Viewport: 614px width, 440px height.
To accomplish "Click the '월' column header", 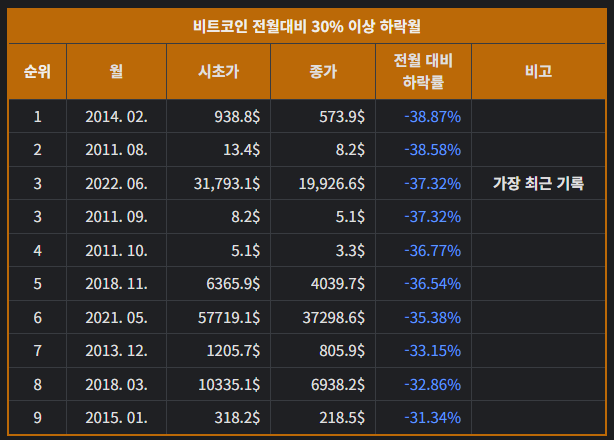I will [116, 71].
